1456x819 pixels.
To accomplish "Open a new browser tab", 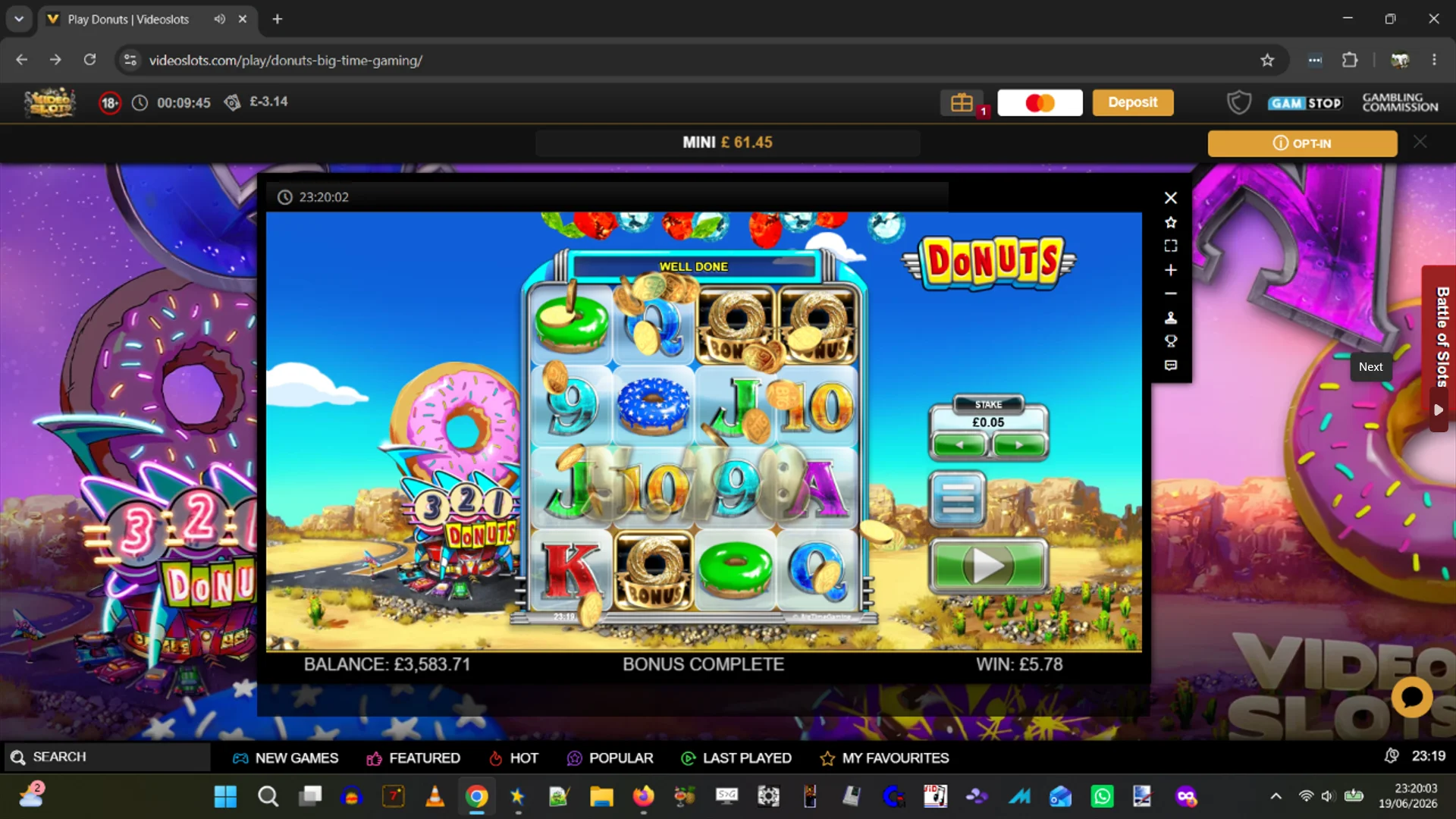I will pos(278,19).
